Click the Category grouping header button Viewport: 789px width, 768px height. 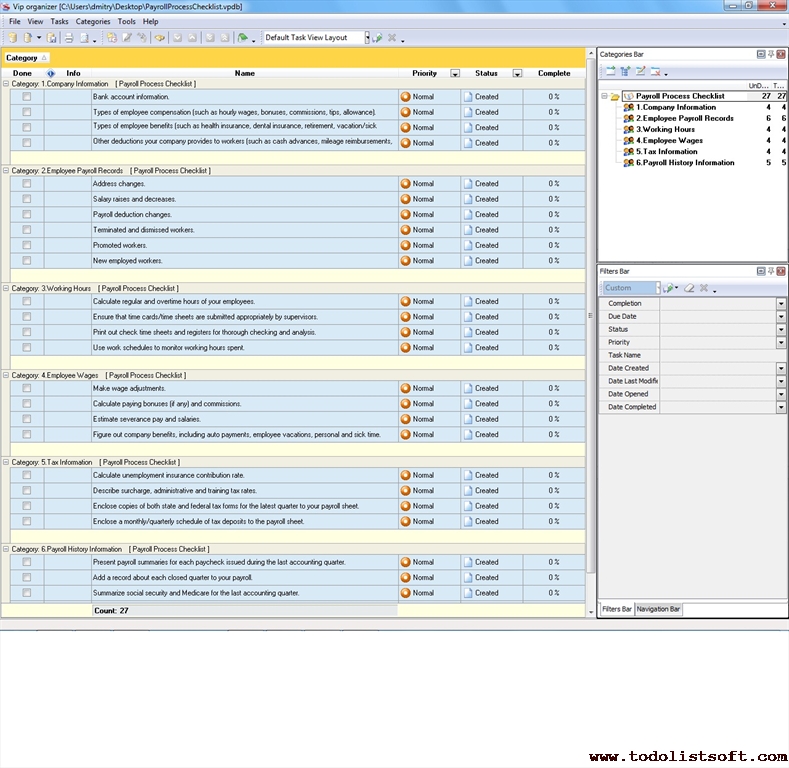(26, 58)
